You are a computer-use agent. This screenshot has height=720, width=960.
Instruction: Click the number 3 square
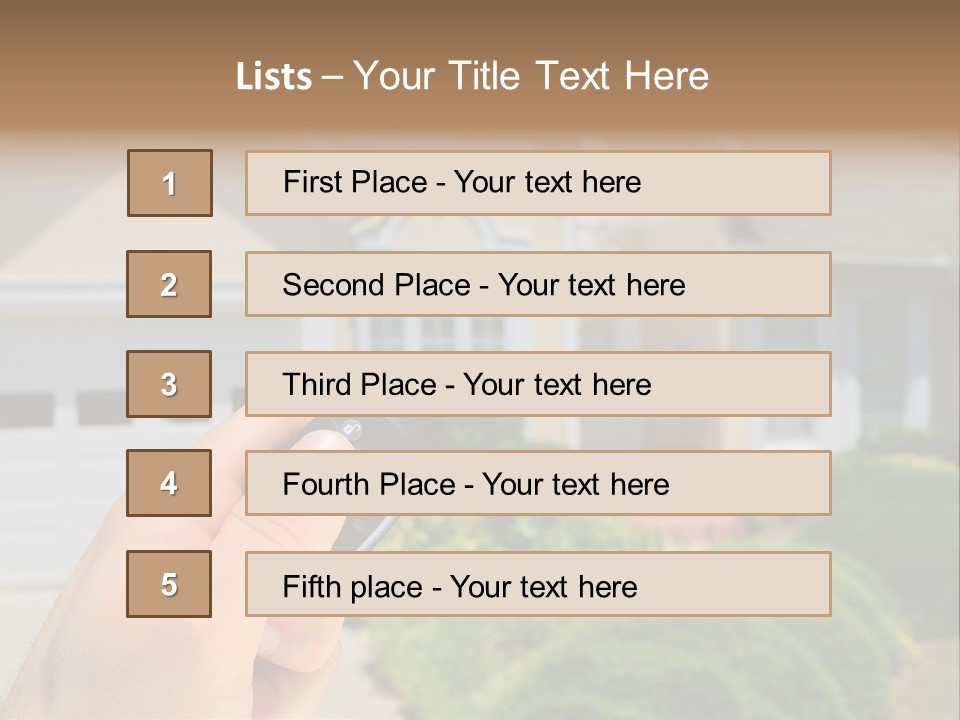coord(169,384)
